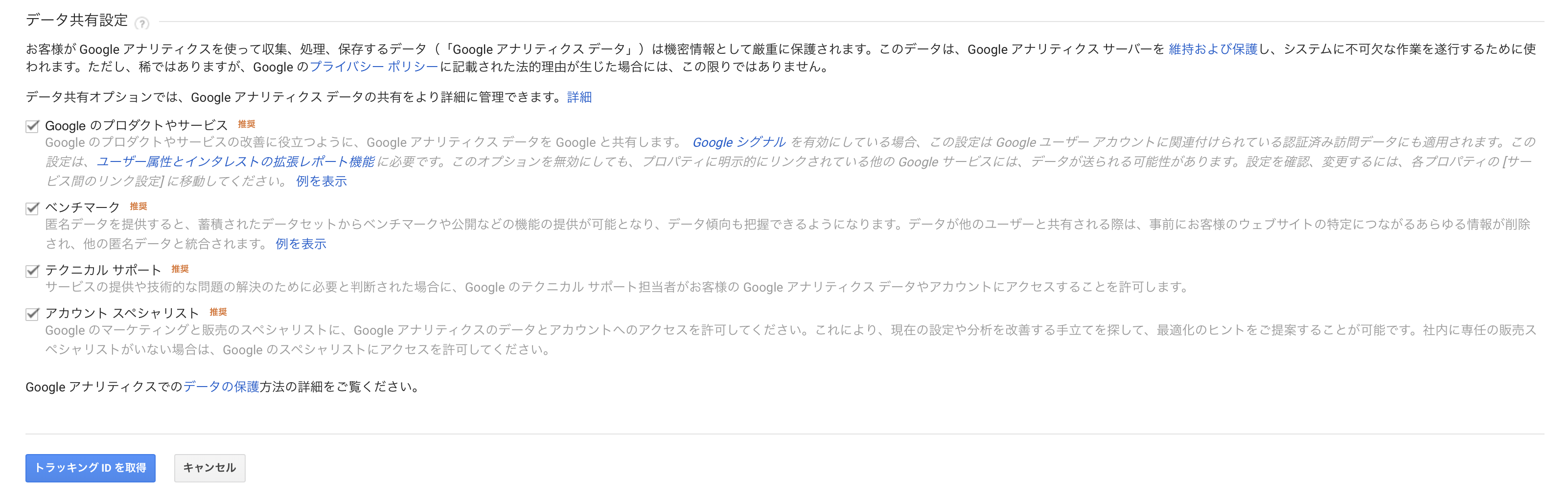Open the プライバシー ポリシー link
1568x503 pixels.
pyautogui.click(x=374, y=67)
